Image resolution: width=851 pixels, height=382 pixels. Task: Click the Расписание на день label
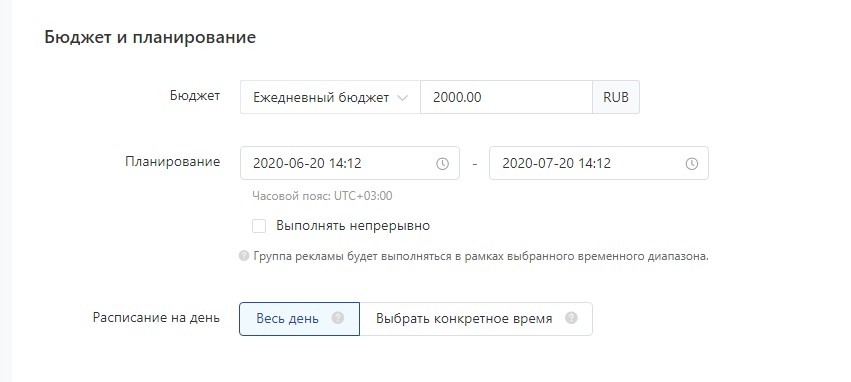(x=156, y=317)
